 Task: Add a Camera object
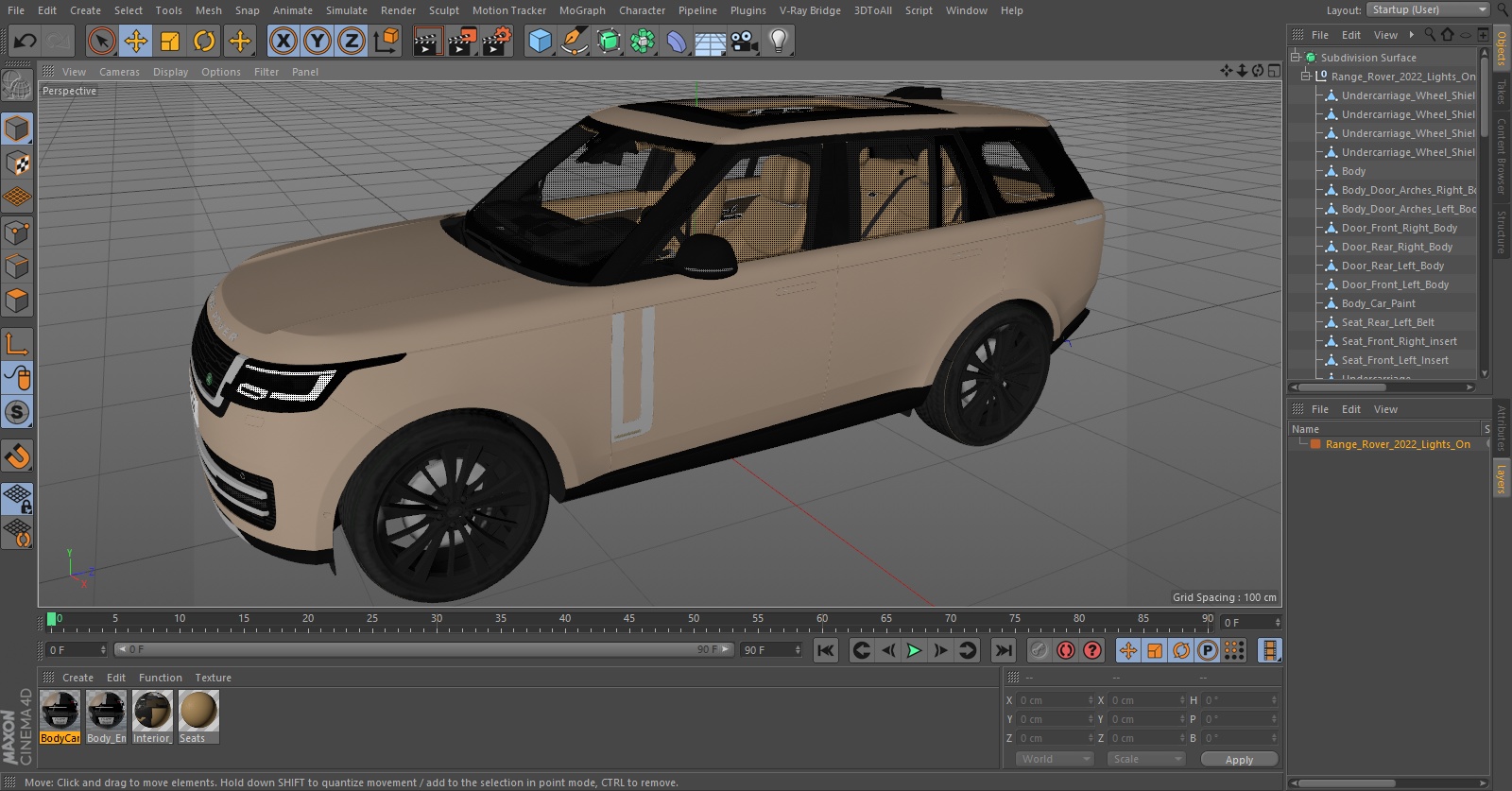point(745,41)
